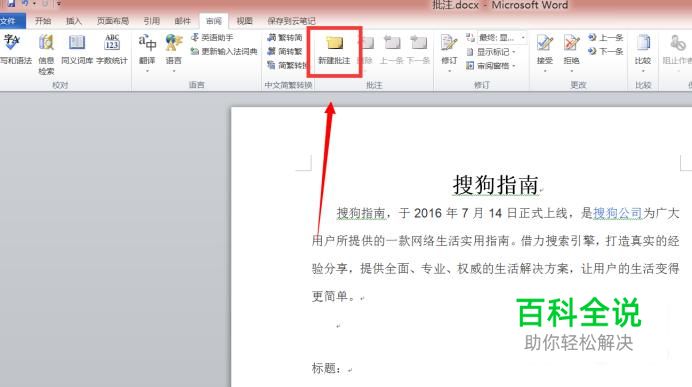Image resolution: width=692 pixels, height=387 pixels.
Task: Open the 保存到云笔记 tab
Action: pyautogui.click(x=291, y=21)
